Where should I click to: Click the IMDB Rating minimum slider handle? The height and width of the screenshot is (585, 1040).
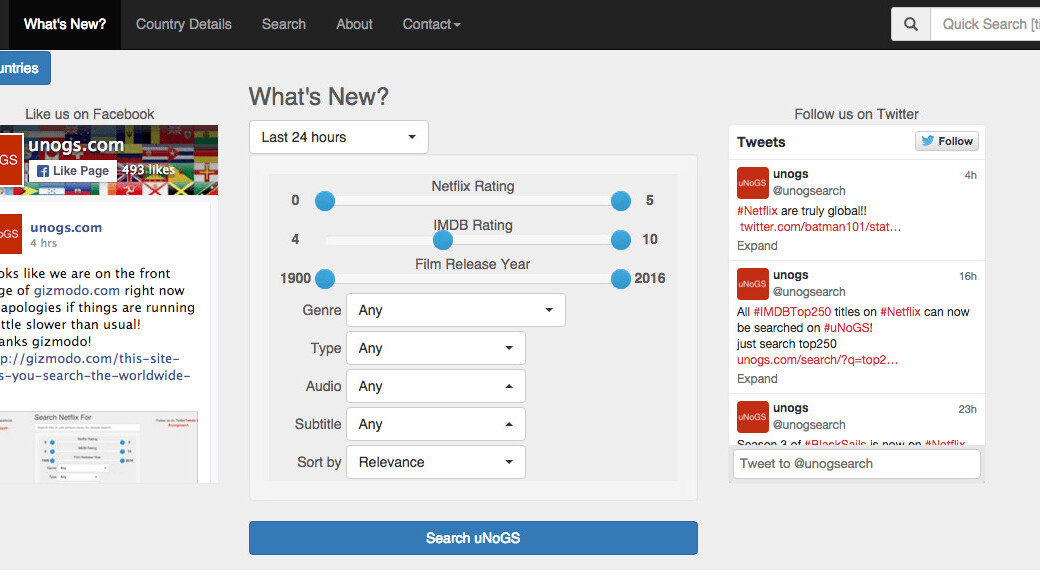click(x=442, y=240)
